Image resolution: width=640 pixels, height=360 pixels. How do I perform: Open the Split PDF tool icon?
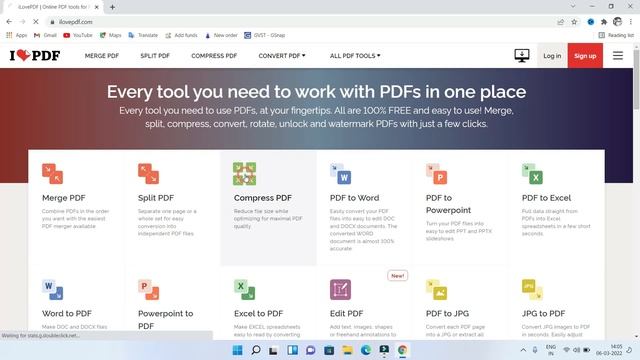[148, 174]
